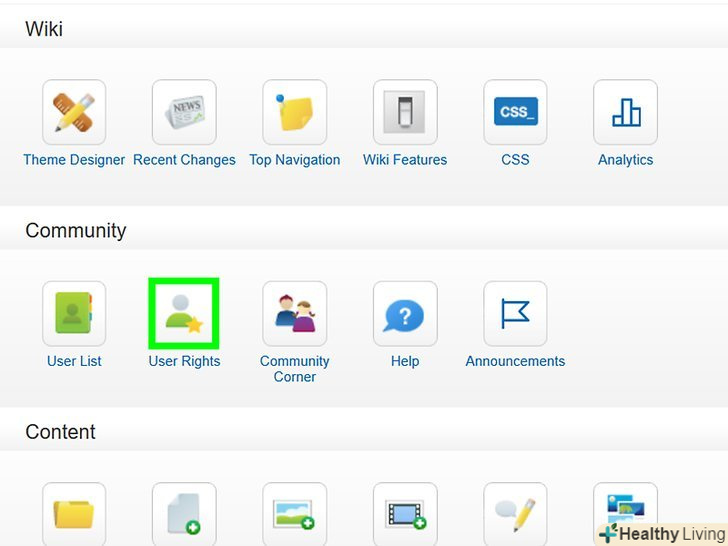
Task: Open the CSS editor icon
Action: point(515,113)
